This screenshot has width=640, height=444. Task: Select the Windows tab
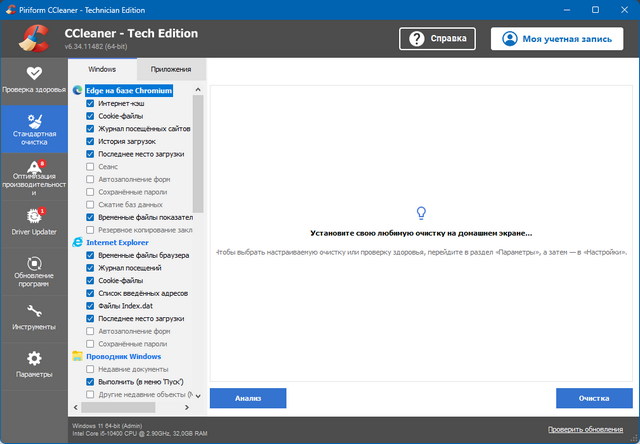(x=102, y=70)
